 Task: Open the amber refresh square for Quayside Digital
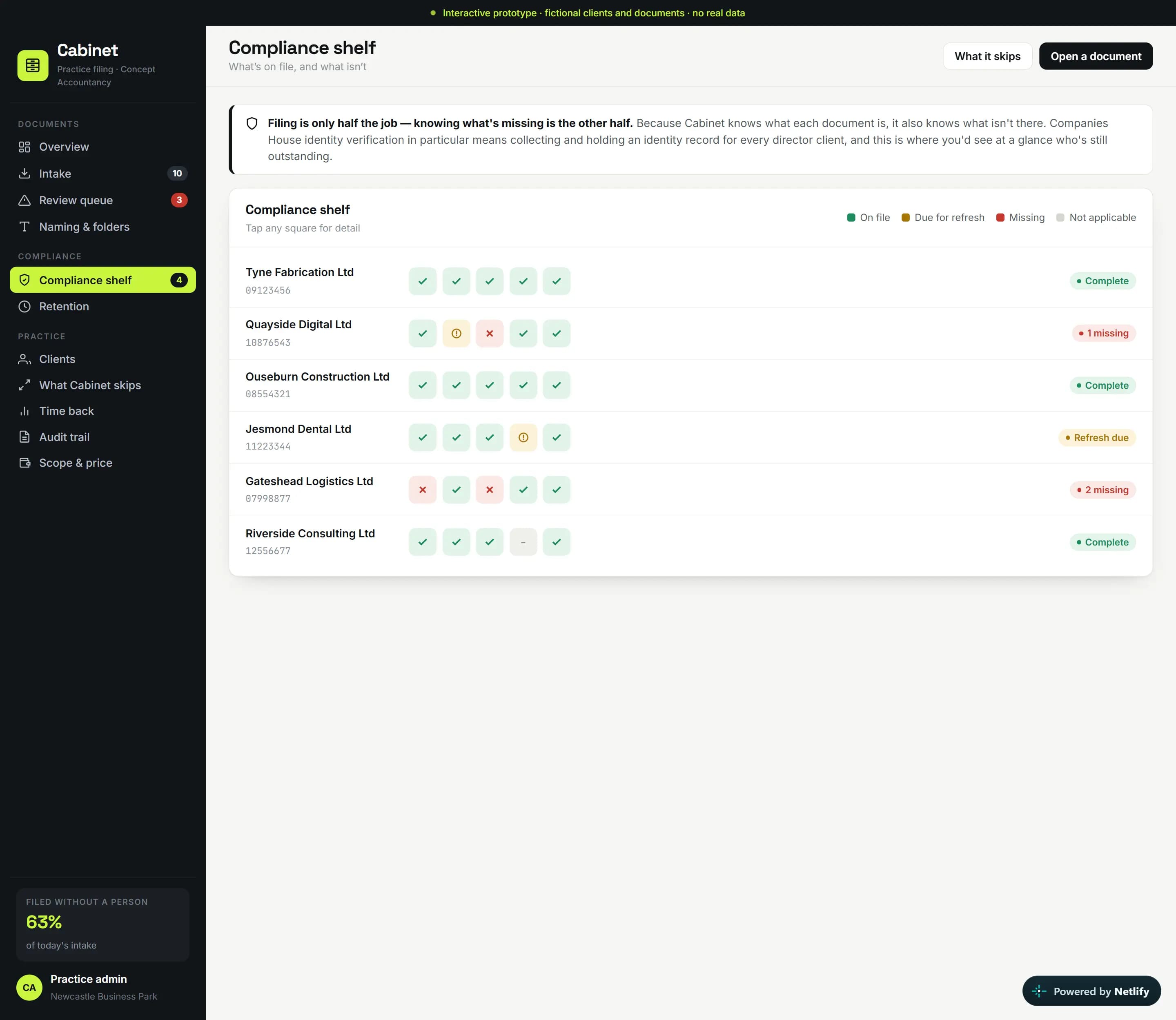click(x=457, y=334)
